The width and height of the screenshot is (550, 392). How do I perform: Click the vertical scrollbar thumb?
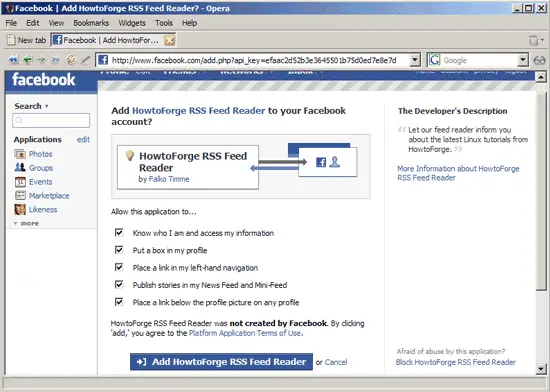[x=541, y=191]
